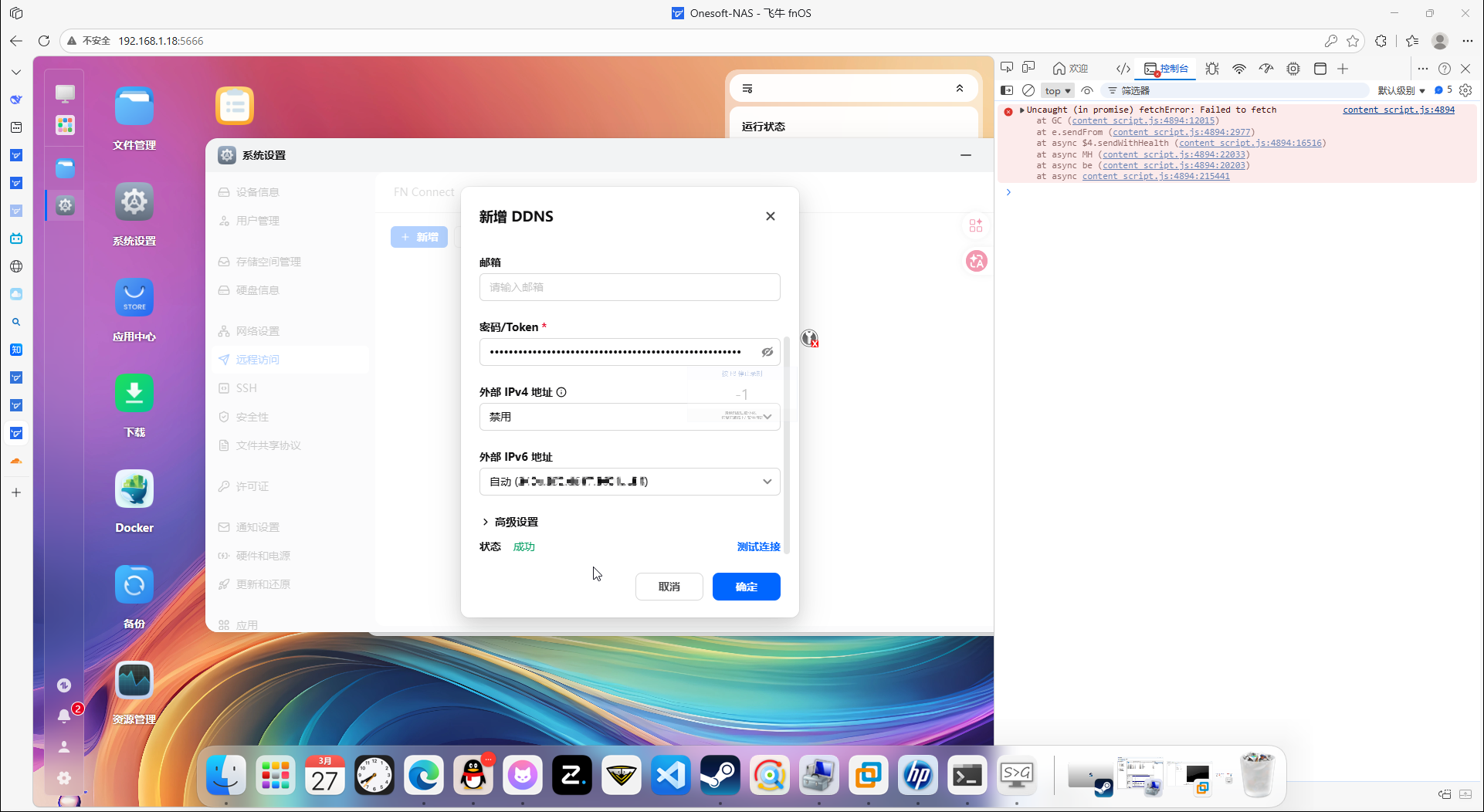The width and height of the screenshot is (1484, 812).
Task: Open more DevTools options ellipsis menu
Action: tap(1423, 68)
